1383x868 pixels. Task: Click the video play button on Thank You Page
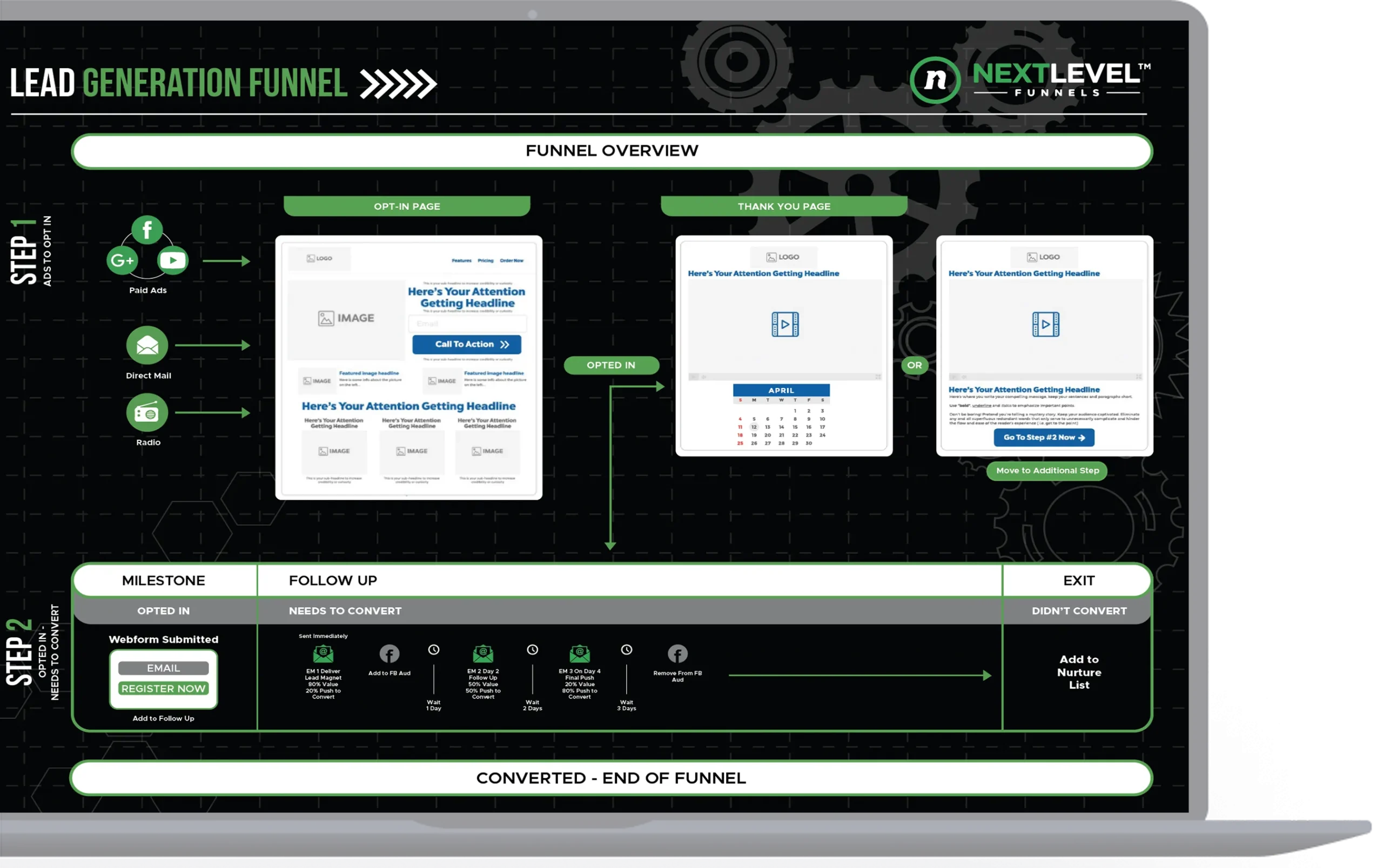(x=784, y=324)
